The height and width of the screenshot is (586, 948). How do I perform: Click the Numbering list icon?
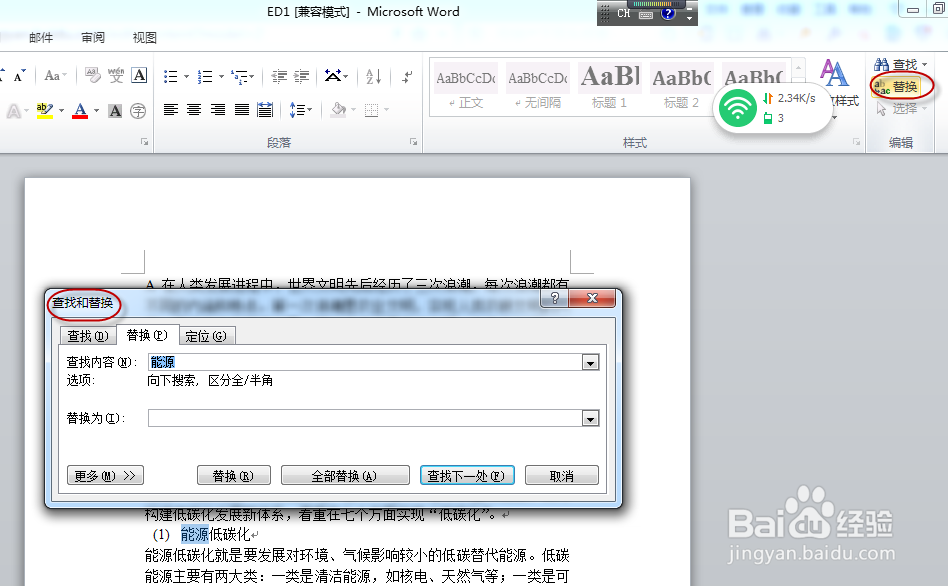pyautogui.click(x=206, y=76)
